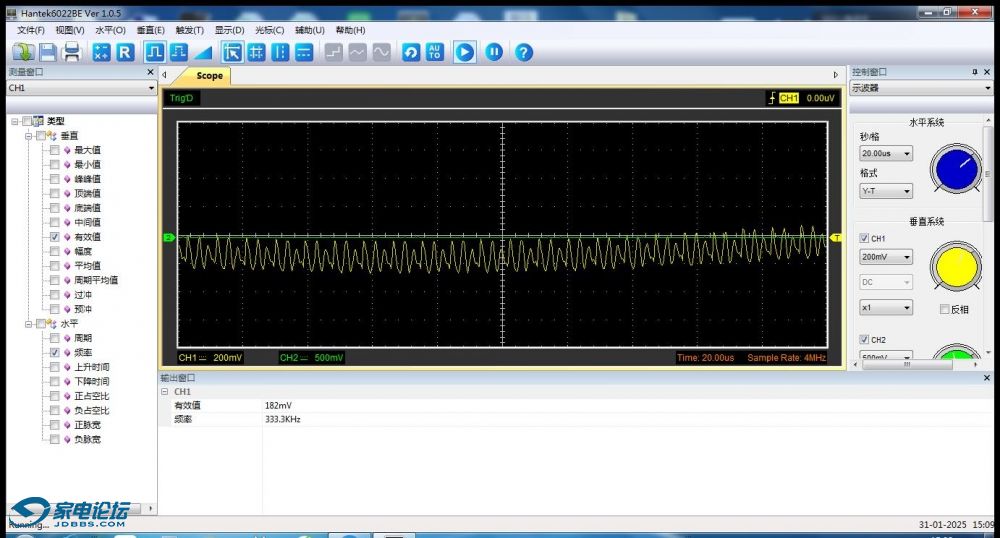Close the 输出窗口 panel with X
Screen dimensions: 1000x538
(x=987, y=378)
